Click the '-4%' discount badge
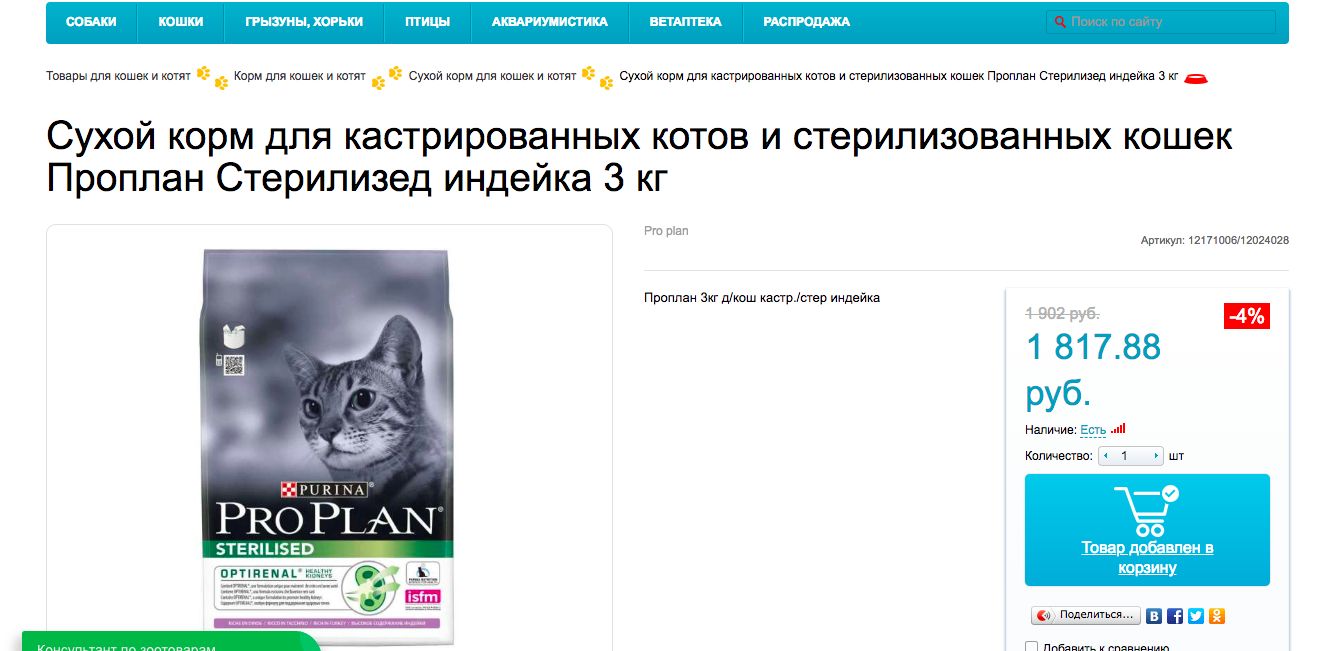The image size is (1338, 651). coord(1247,316)
